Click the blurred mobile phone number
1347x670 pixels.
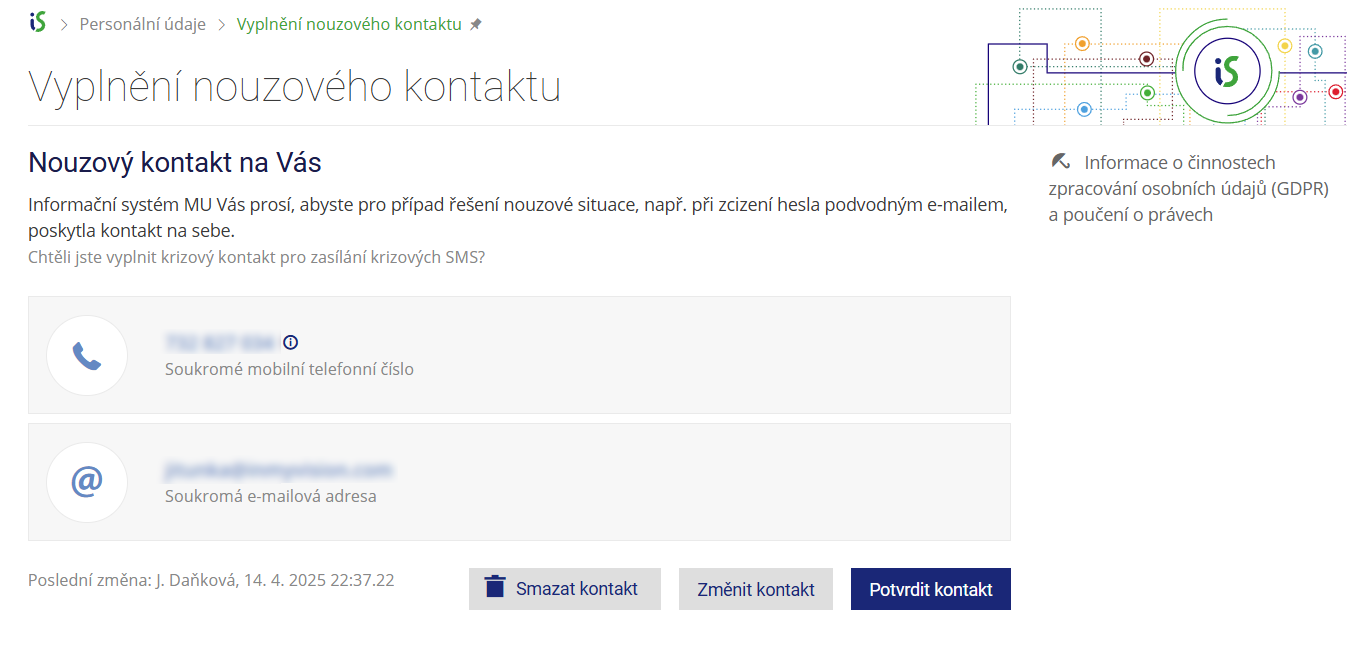click(x=219, y=343)
